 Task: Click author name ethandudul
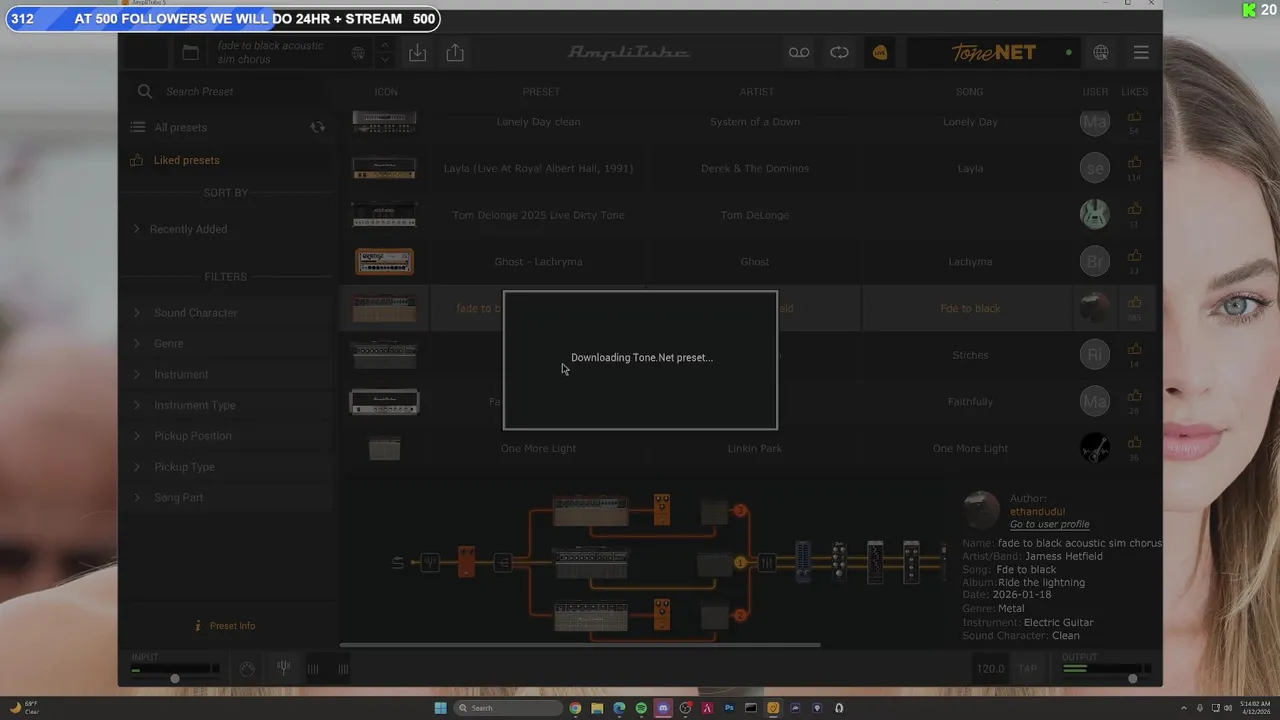1037,511
